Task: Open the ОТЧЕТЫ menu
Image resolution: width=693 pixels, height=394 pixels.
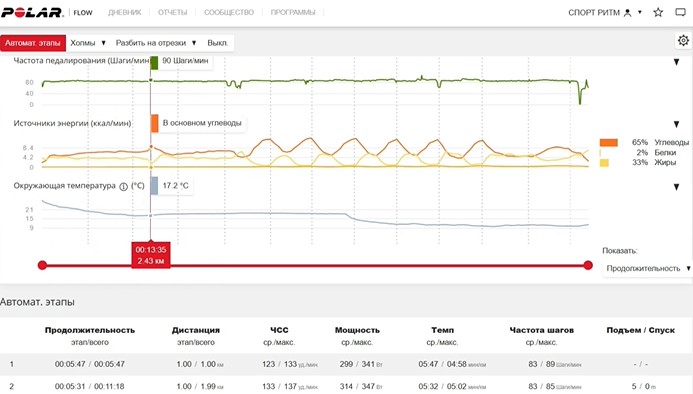Action: click(172, 12)
